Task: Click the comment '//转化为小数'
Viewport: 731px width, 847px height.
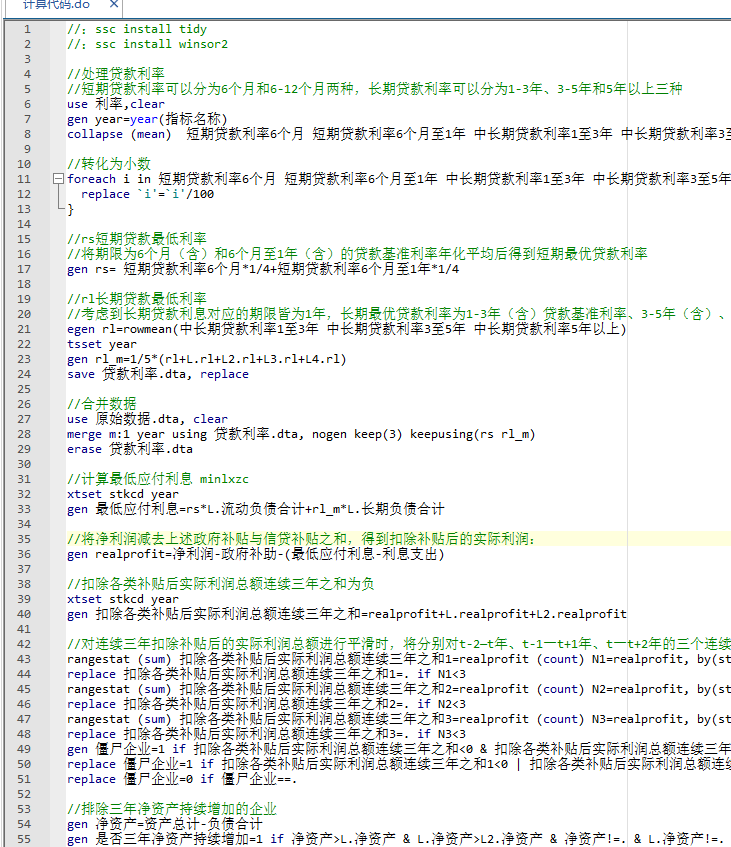Action: [109, 164]
